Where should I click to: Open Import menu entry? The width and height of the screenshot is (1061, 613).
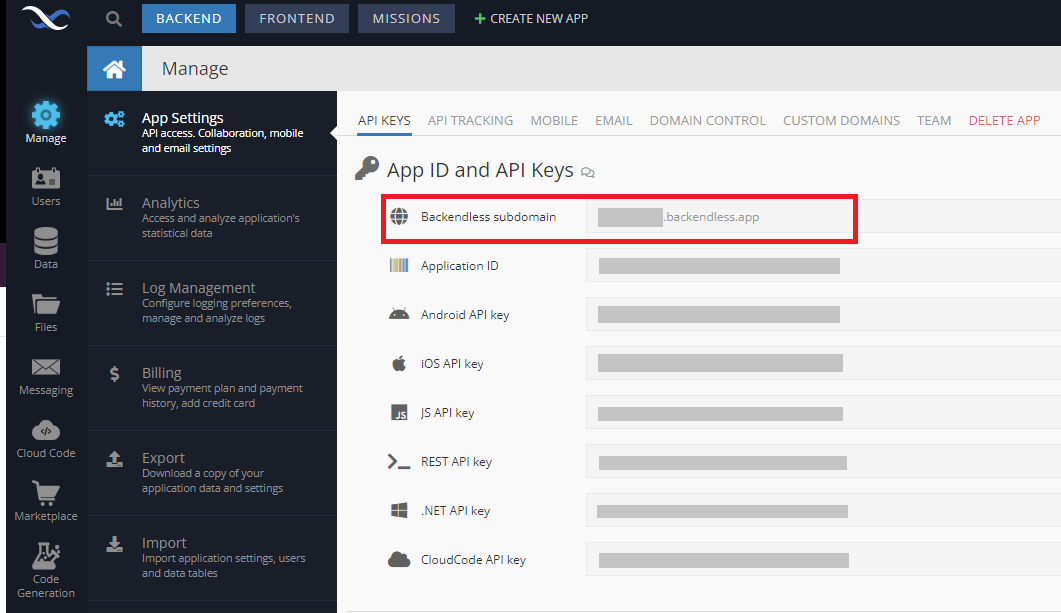coord(212,558)
